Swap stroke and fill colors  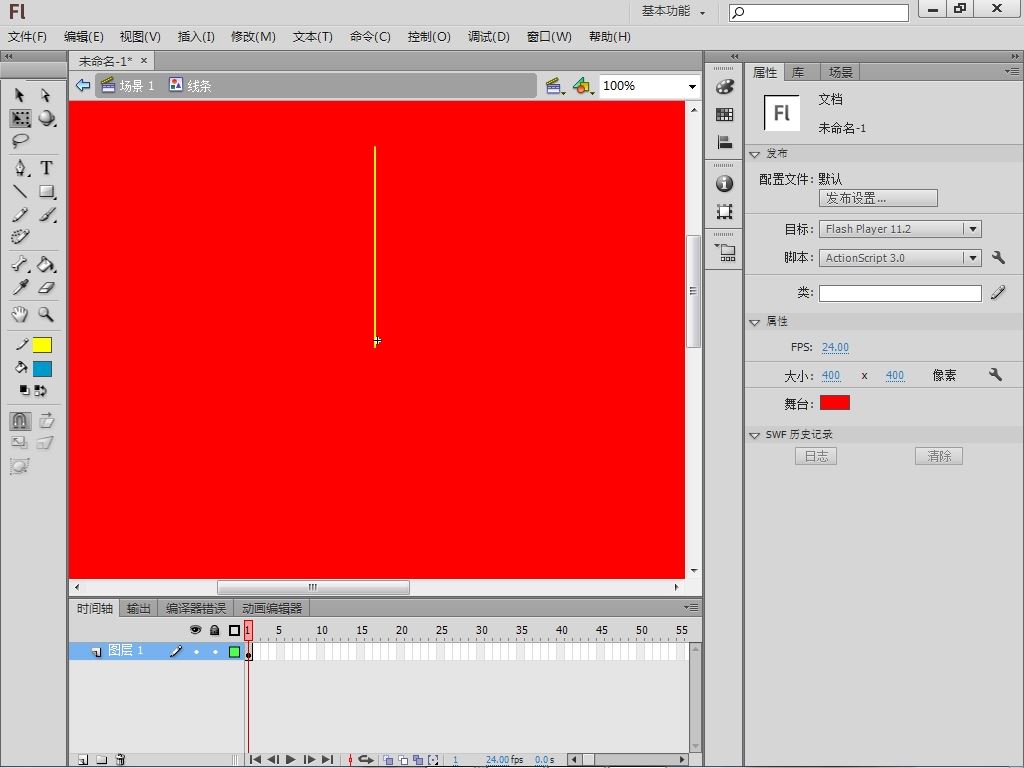pyautogui.click(x=40, y=391)
